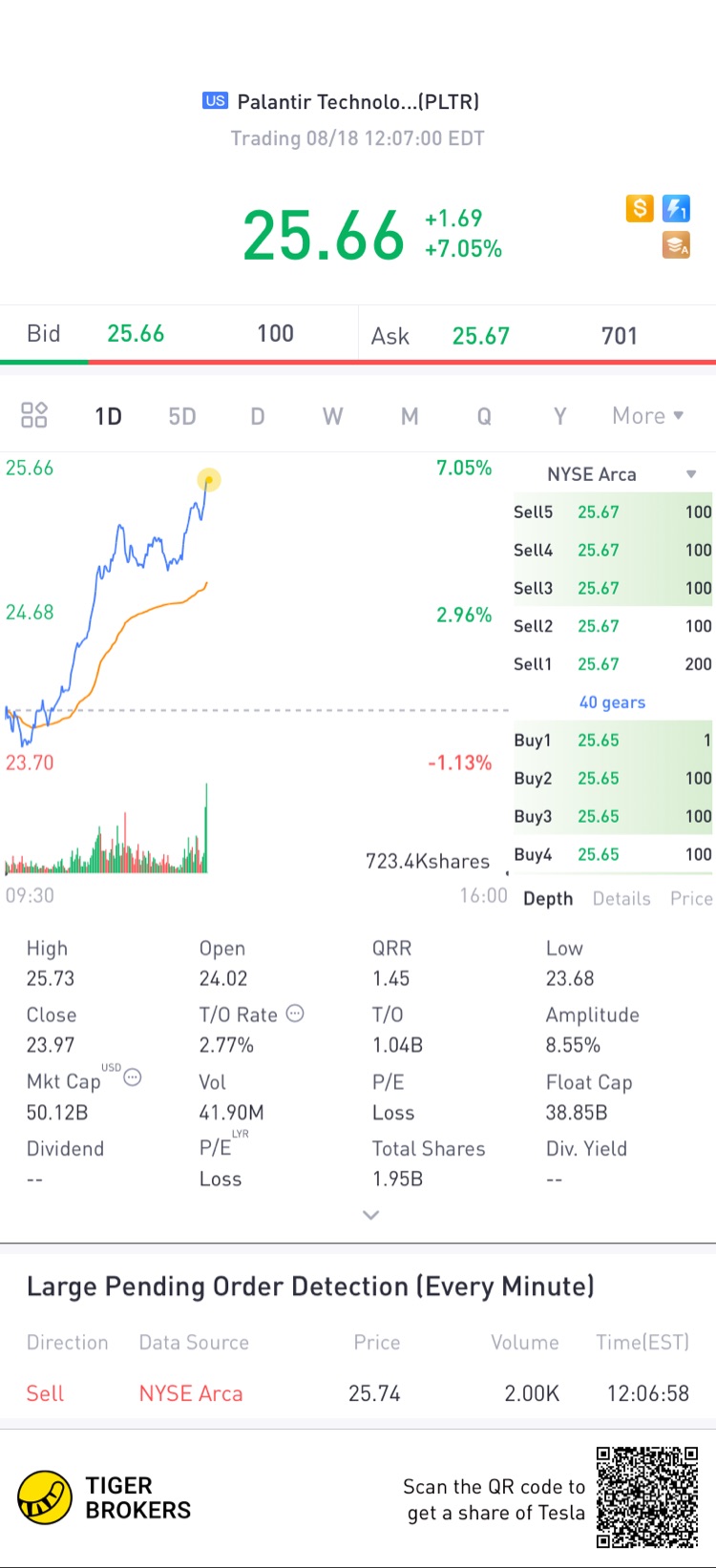The width and height of the screenshot is (716, 1568).
Task: Open the More timeframes dropdown
Action: pos(648,416)
